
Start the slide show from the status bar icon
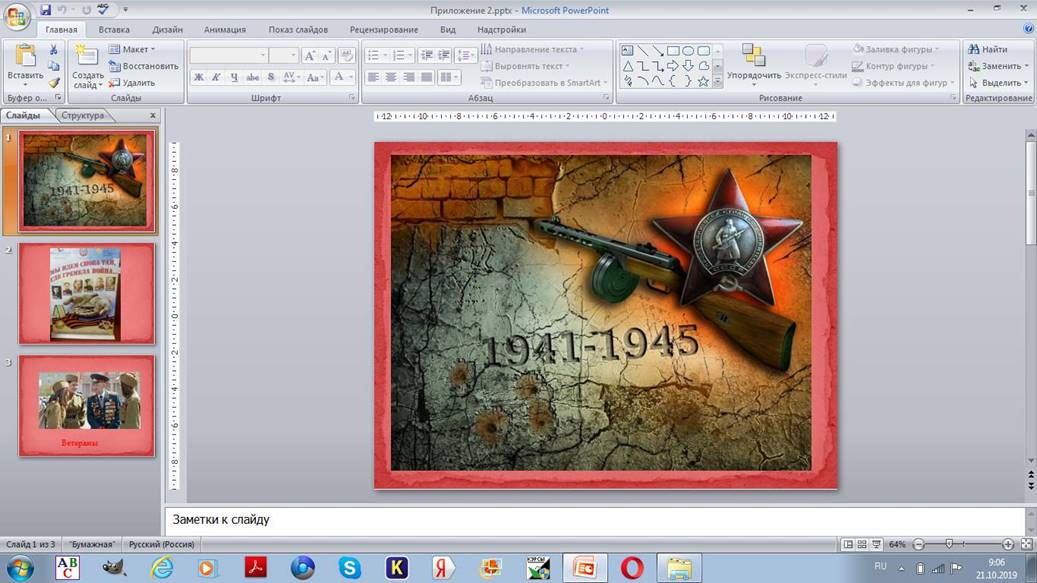tap(876, 545)
